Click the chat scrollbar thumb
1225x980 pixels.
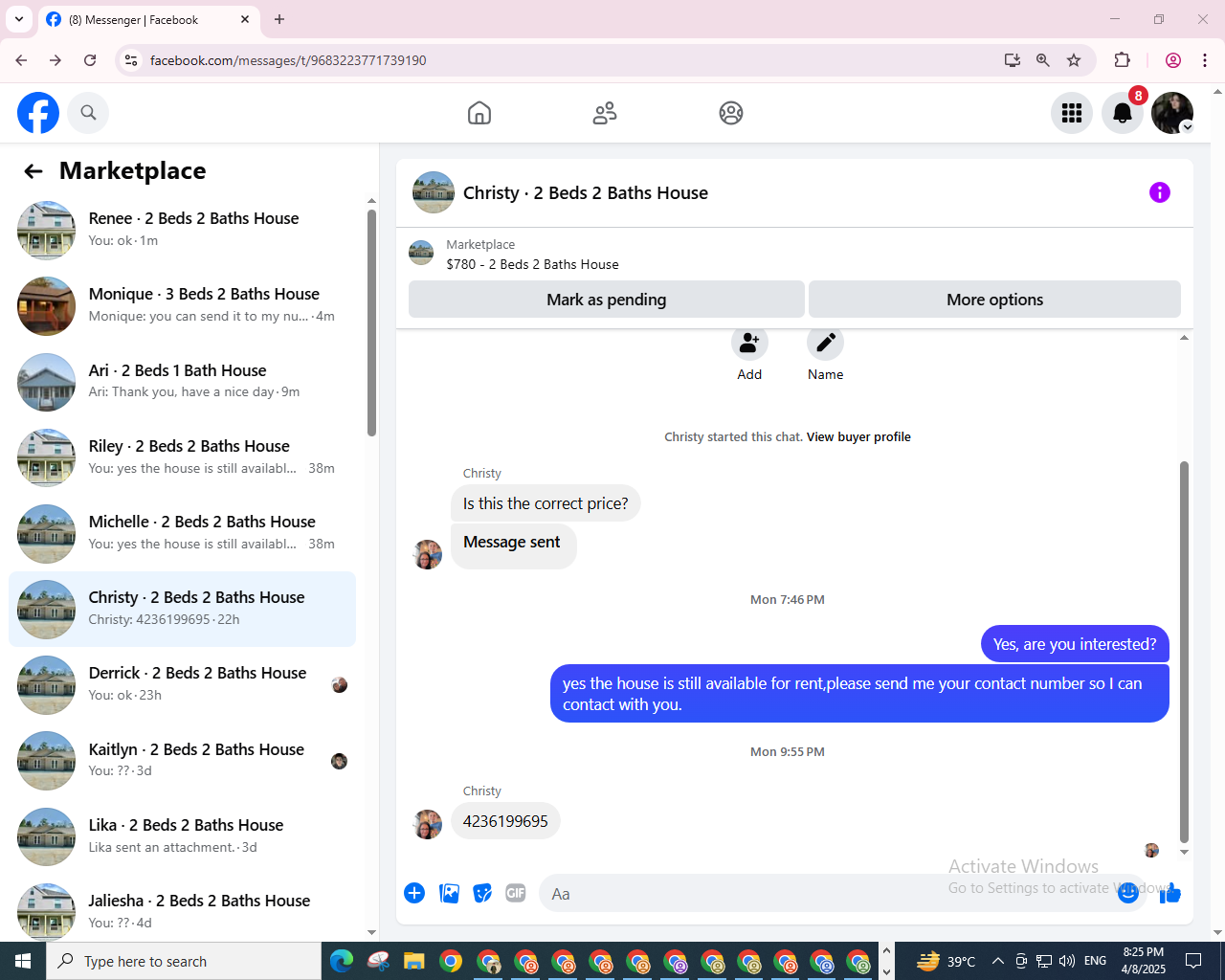tap(1184, 651)
